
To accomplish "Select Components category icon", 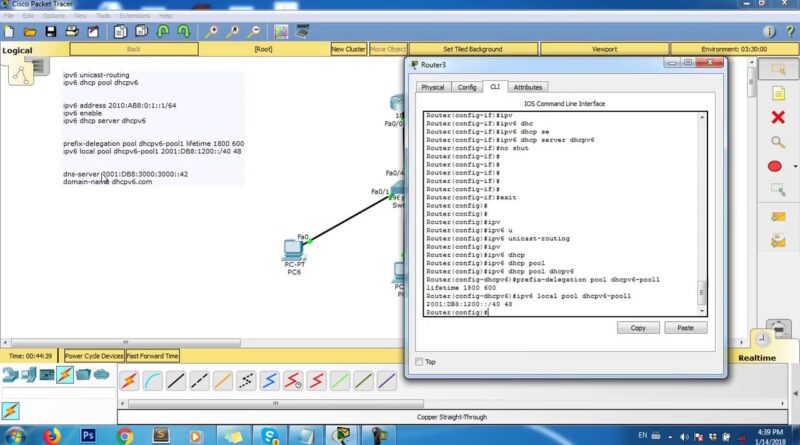I will click(x=47, y=375).
